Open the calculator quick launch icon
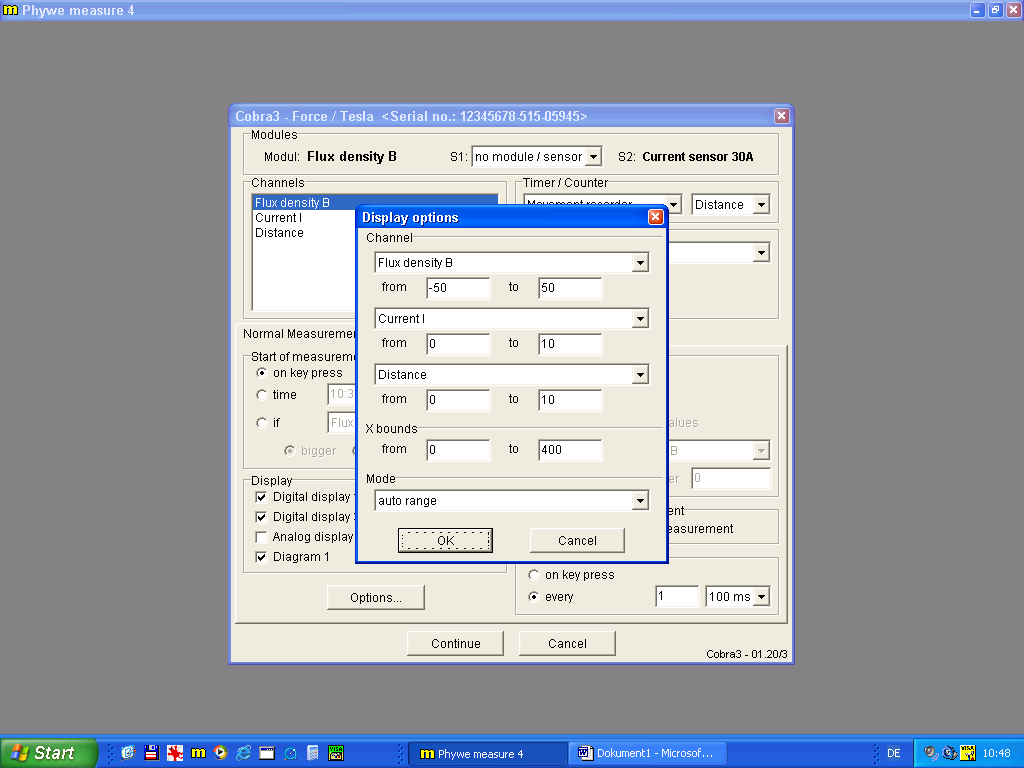The width and height of the screenshot is (1024, 768). coord(313,753)
